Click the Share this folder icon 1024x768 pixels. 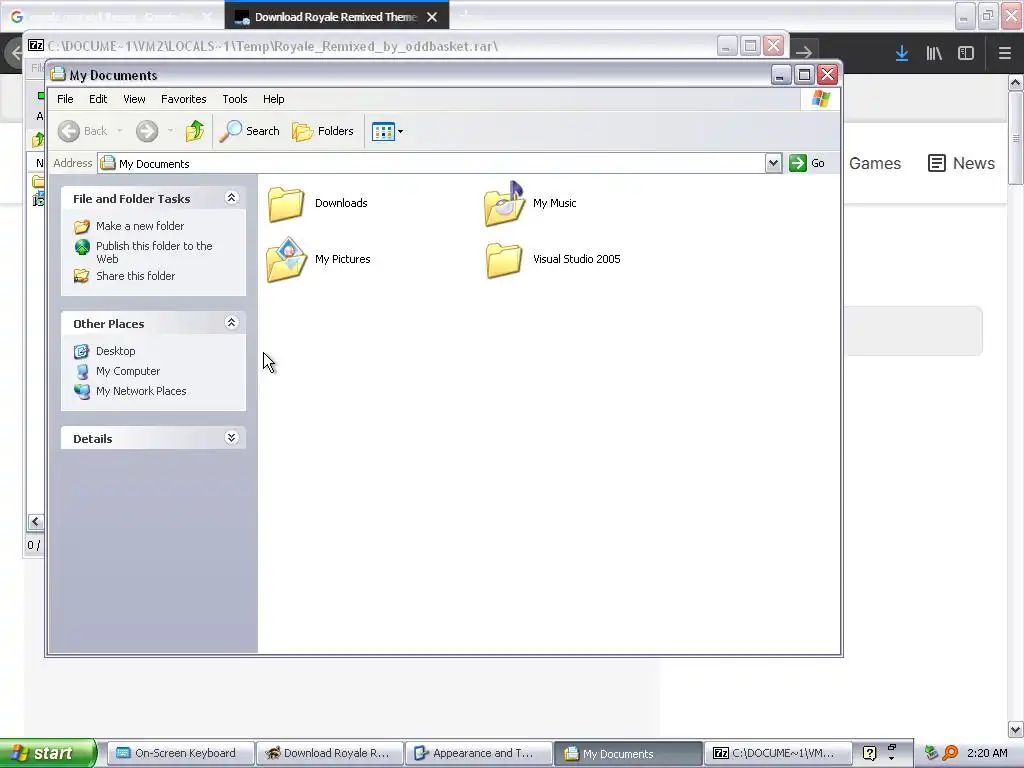(x=82, y=276)
